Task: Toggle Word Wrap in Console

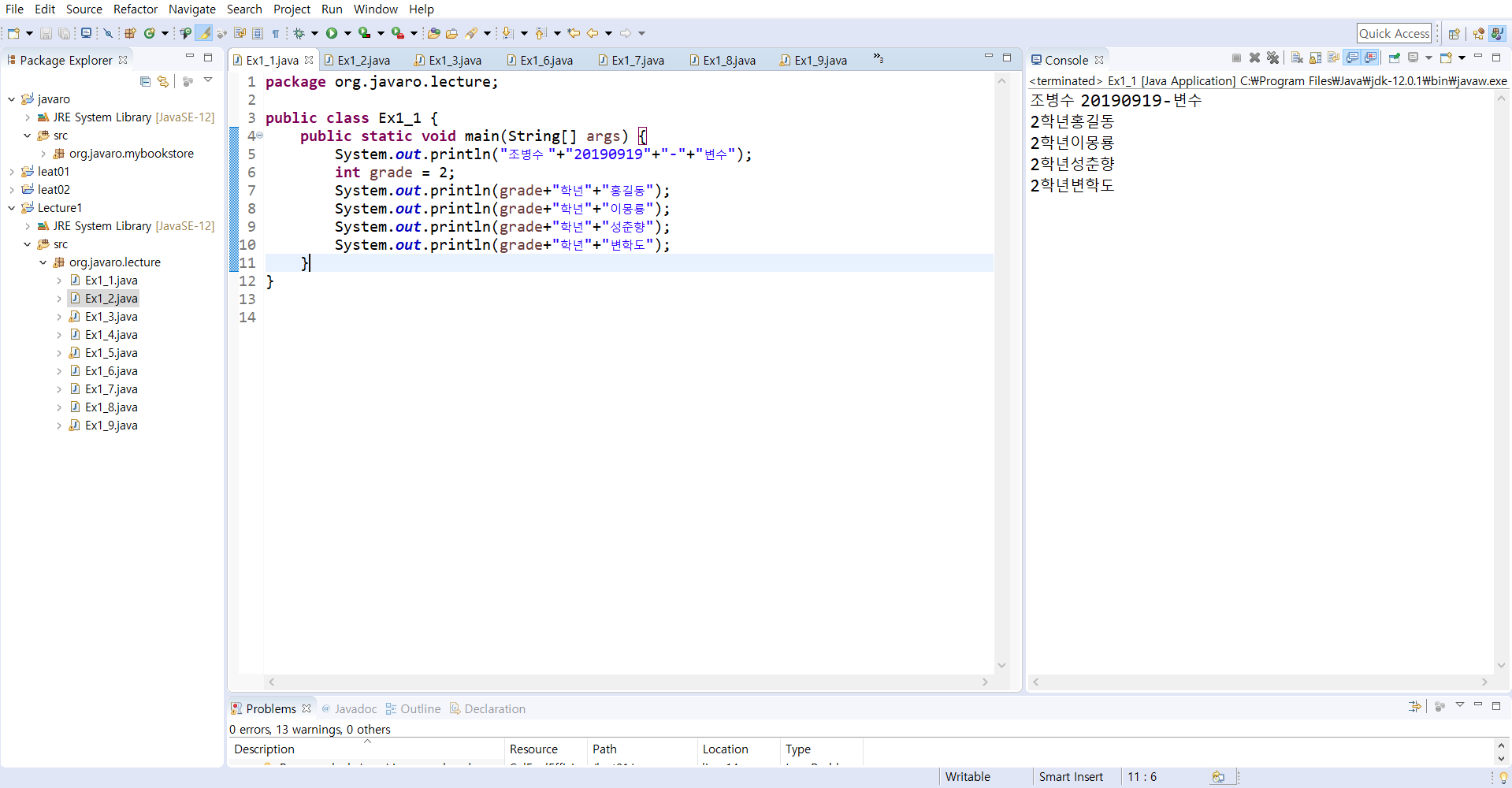Action: [x=1333, y=58]
